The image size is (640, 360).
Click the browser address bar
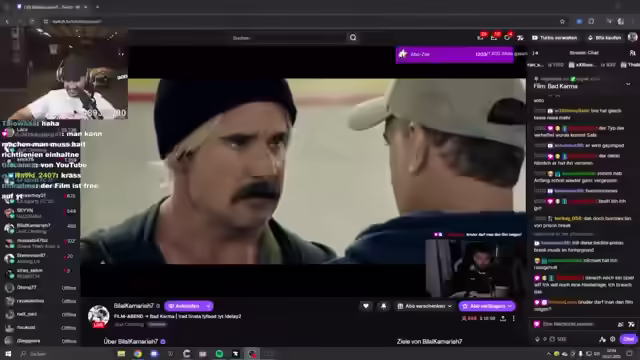pos(302,21)
